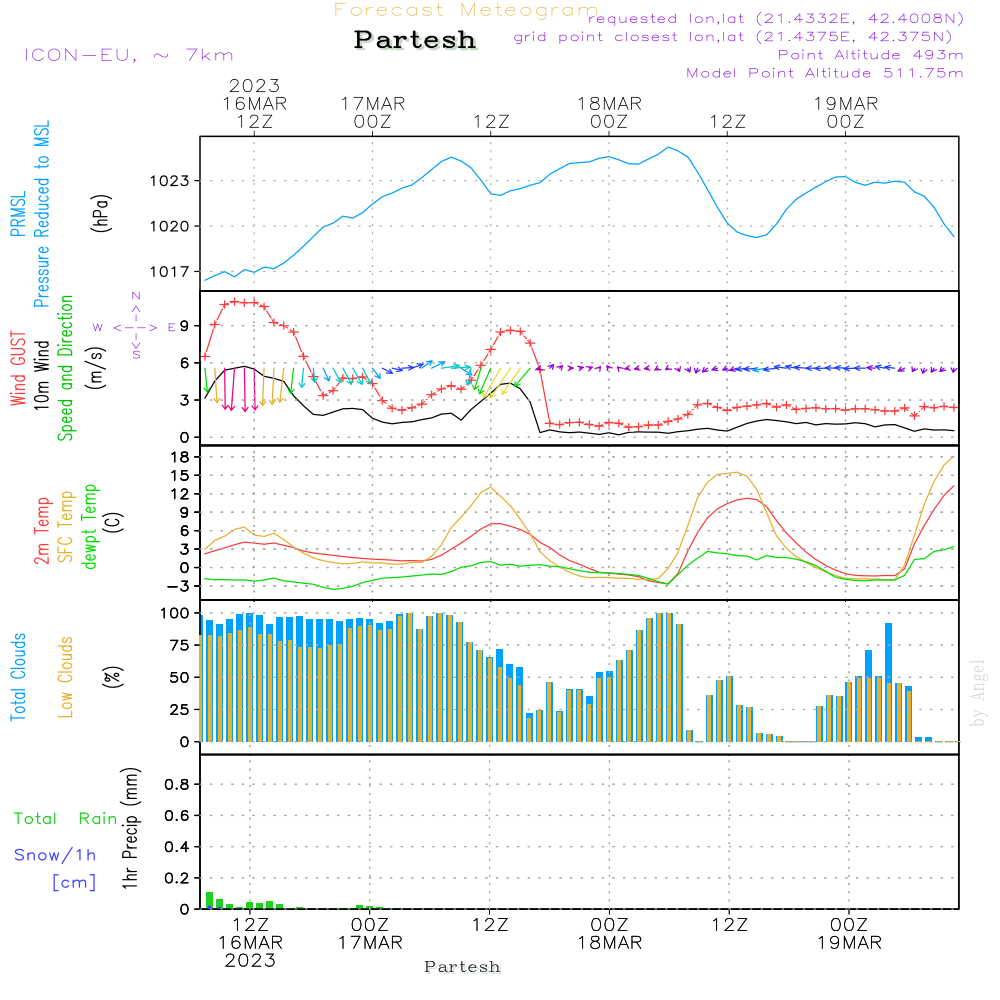Click the bottom axis label '00Z 17MAR'

coord(370,934)
